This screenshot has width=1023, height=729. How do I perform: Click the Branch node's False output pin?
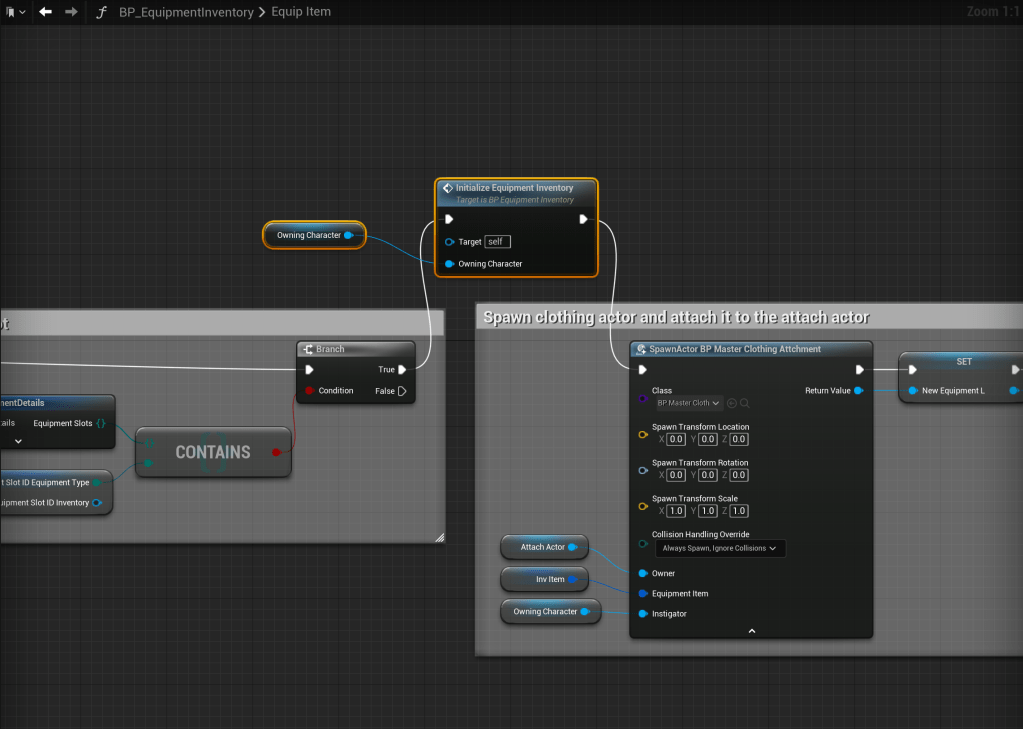(x=402, y=391)
